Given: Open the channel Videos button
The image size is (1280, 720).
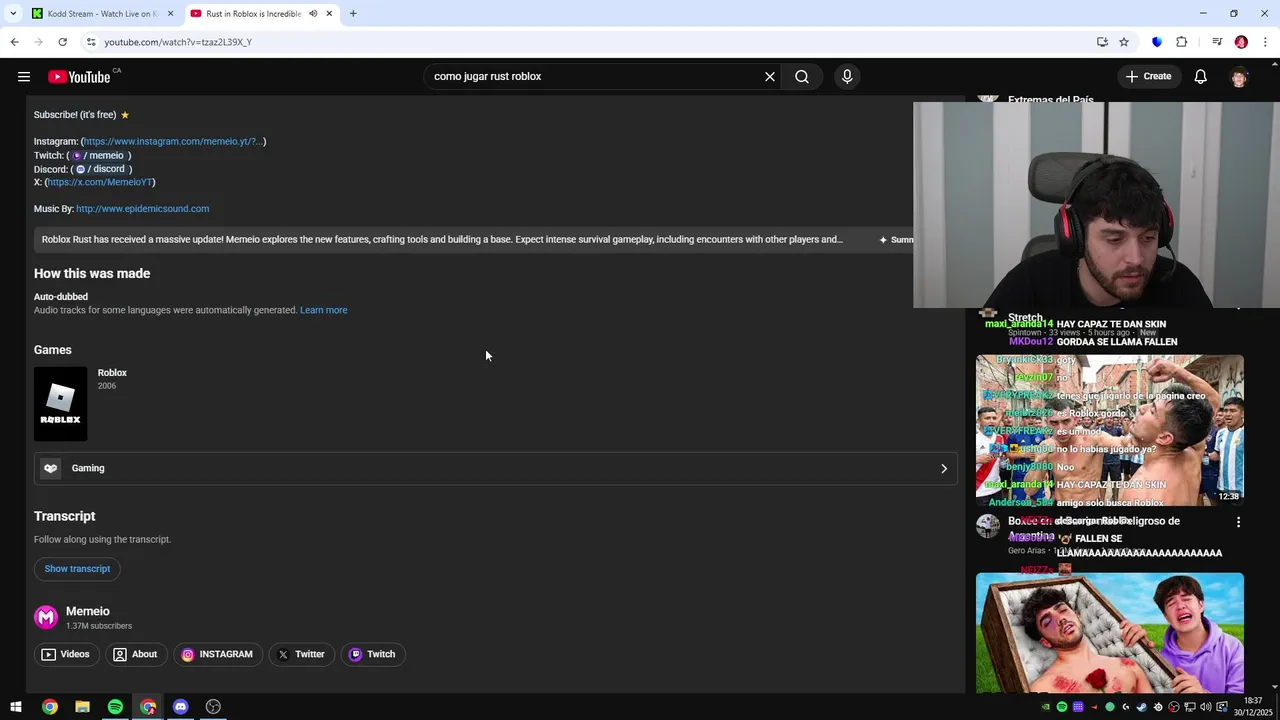Looking at the screenshot, I should click(x=66, y=655).
